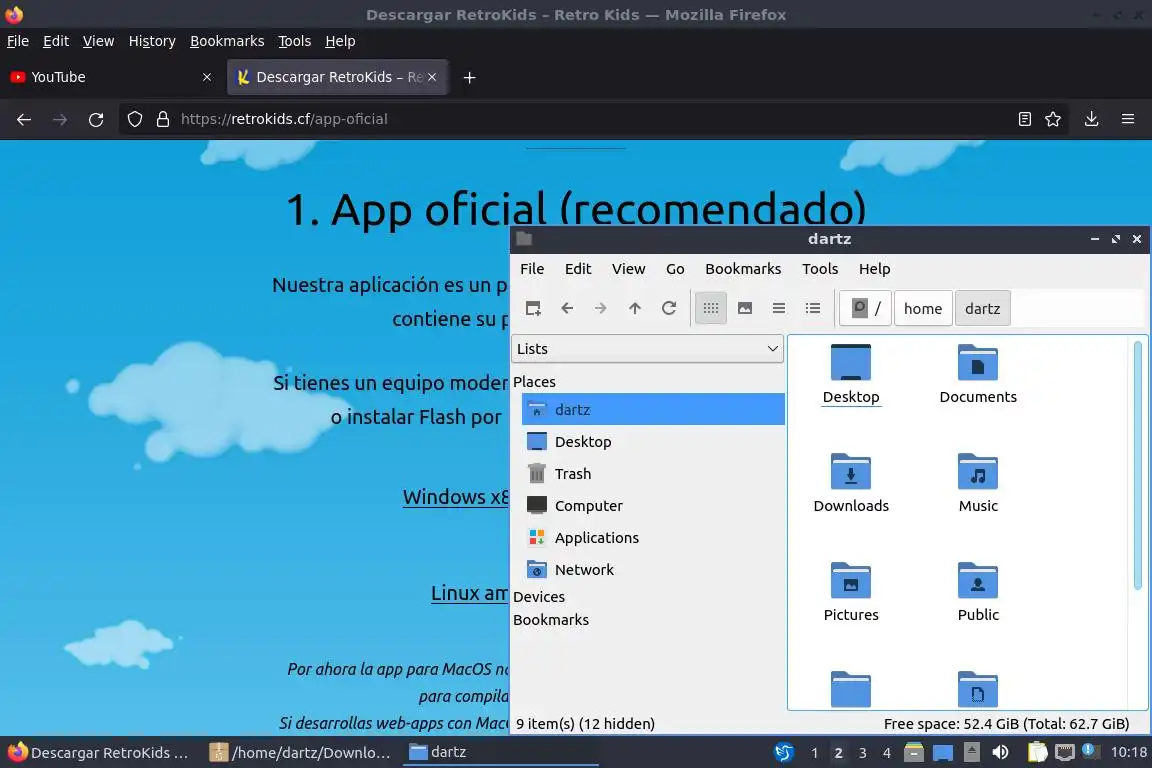Select the Music folder icon
Viewport: 1152px width, 768px height.
click(x=978, y=483)
